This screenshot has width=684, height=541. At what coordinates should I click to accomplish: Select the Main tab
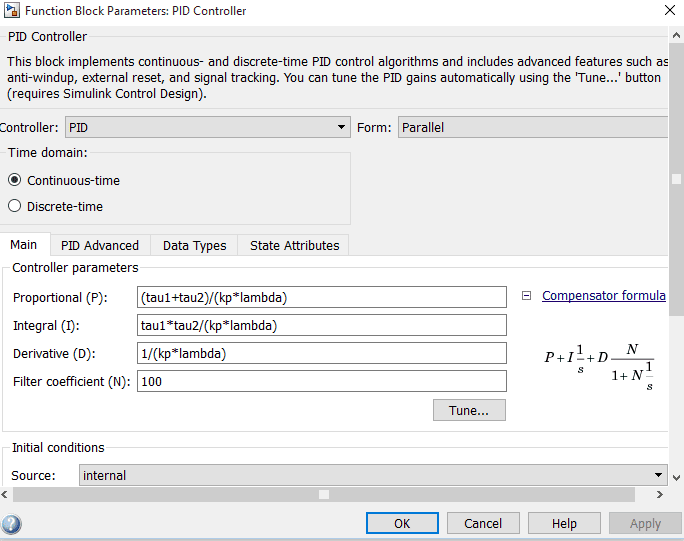(24, 245)
